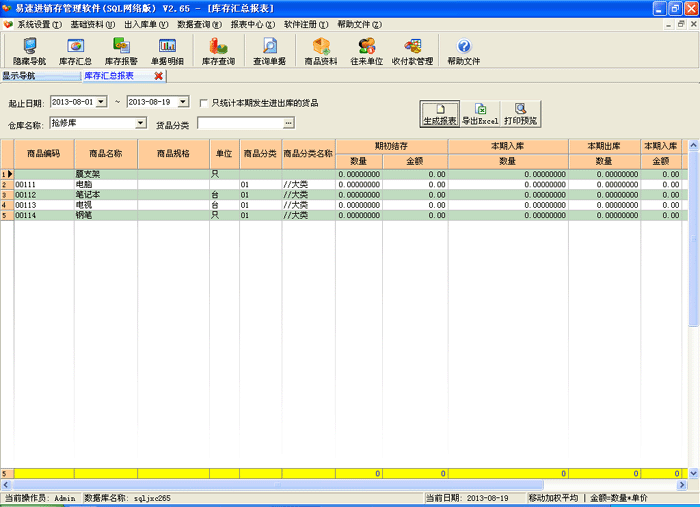Click the 生成报表 button
The image size is (700, 507).
point(440,113)
